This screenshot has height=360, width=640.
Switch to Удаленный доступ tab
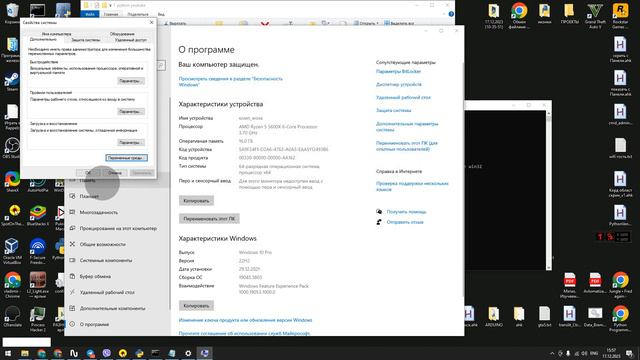click(131, 40)
